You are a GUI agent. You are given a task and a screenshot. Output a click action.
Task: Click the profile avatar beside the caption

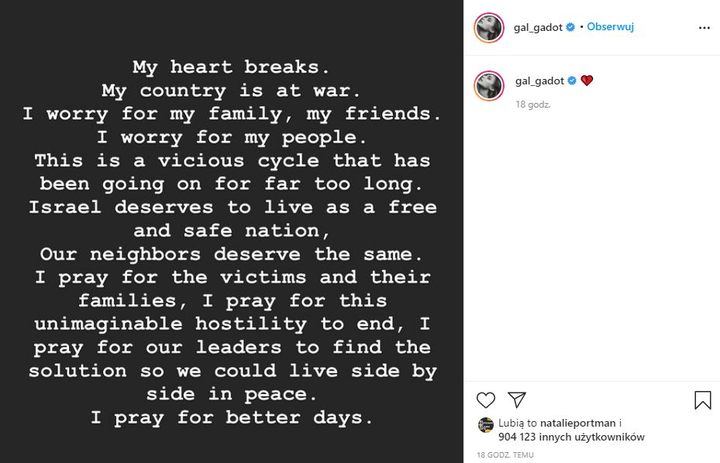point(488,84)
